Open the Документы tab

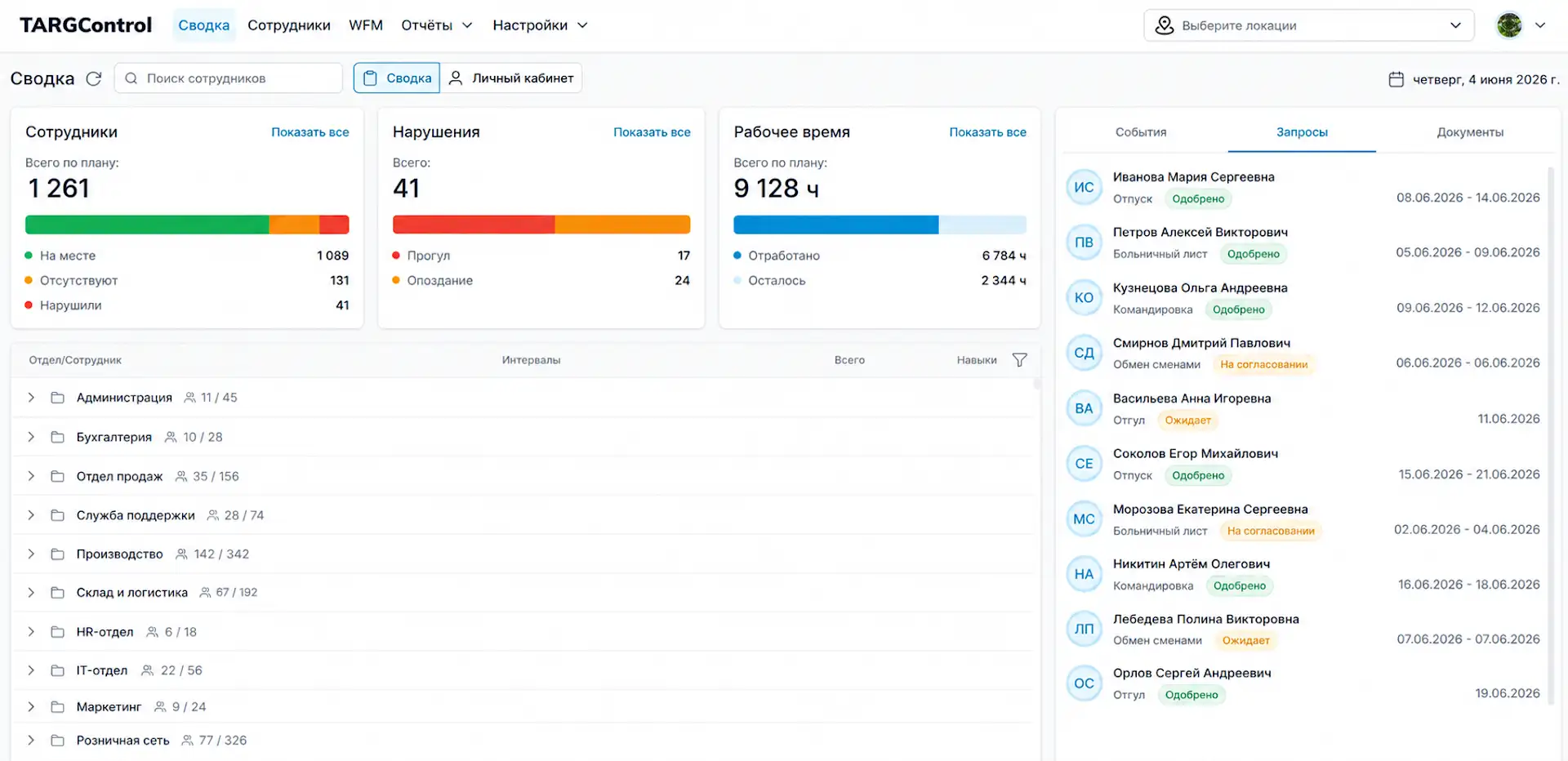coord(1470,132)
